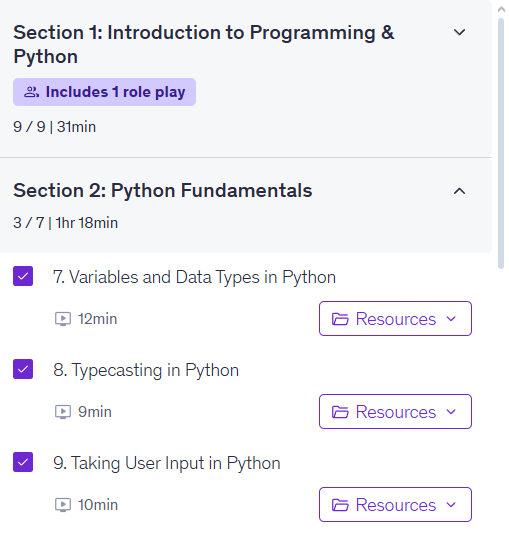Image resolution: width=509 pixels, height=537 pixels.
Task: Click the 10min duration label
Action: (x=98, y=505)
